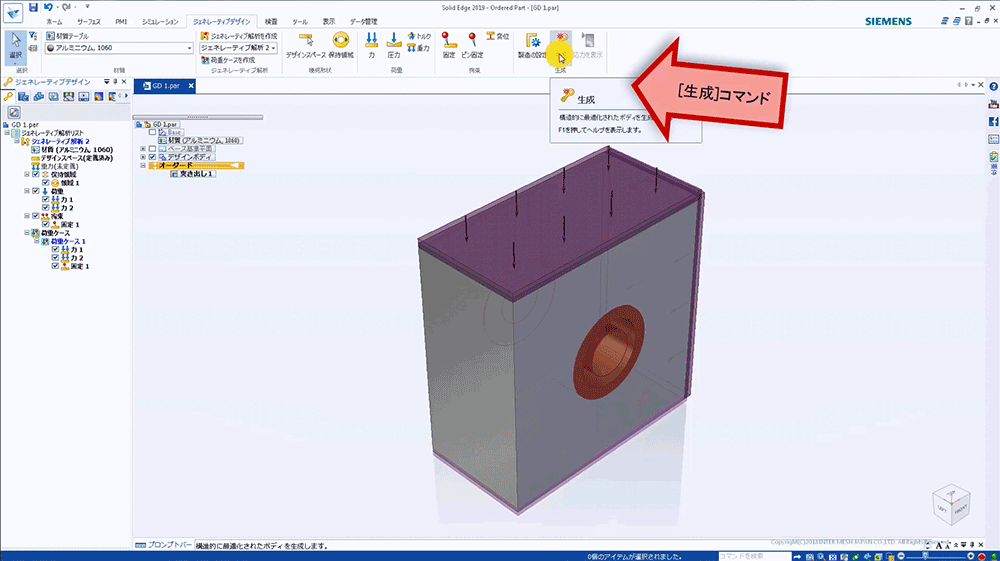Close the ジェネレーティブデザイン pane
This screenshot has height=561, width=1000.
[124, 82]
